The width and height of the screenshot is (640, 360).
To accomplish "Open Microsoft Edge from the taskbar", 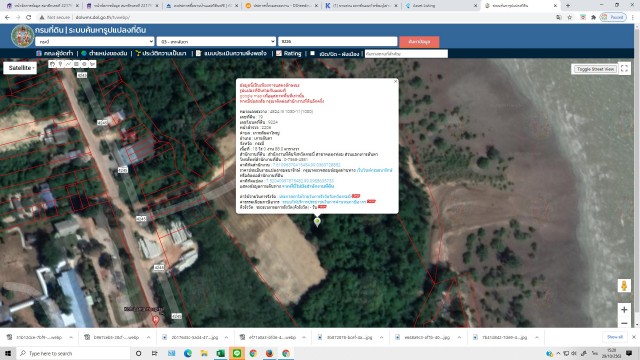I will pos(188,353).
